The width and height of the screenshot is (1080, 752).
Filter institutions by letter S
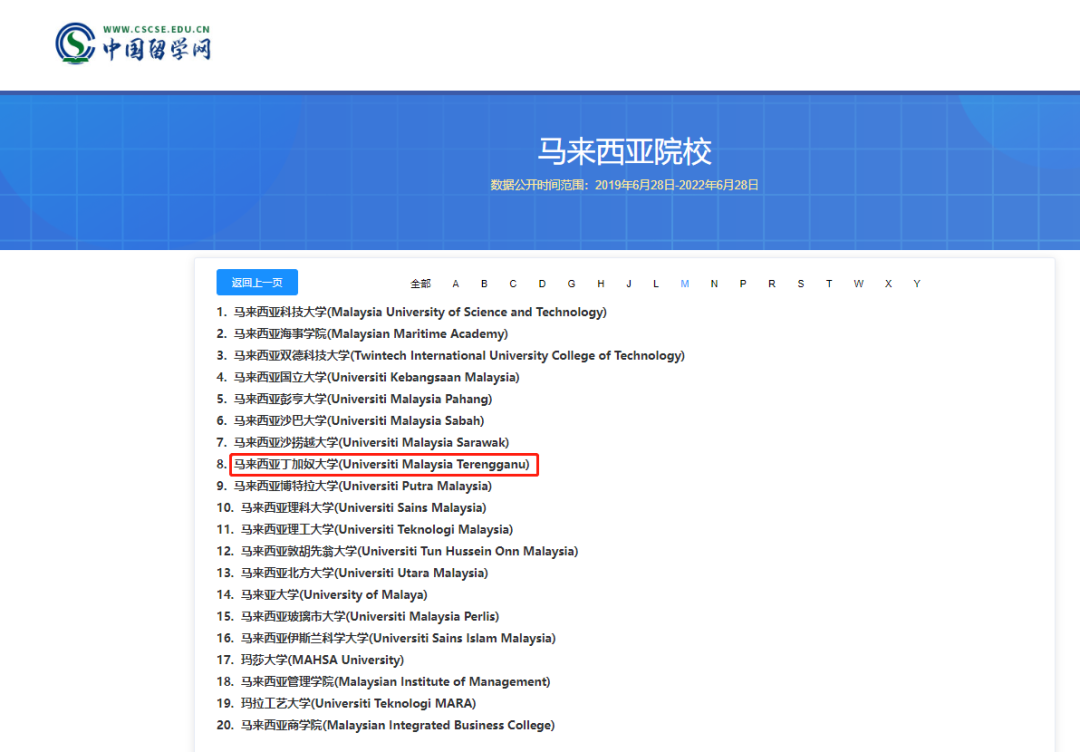[800, 284]
